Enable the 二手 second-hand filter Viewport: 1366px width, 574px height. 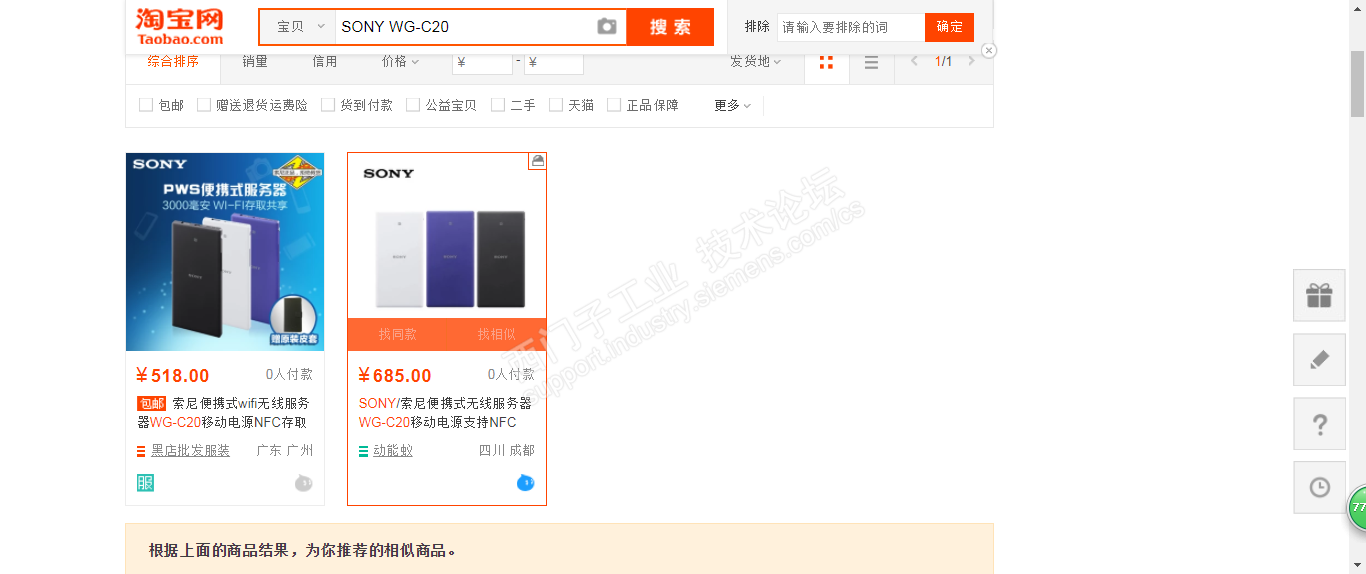[498, 105]
